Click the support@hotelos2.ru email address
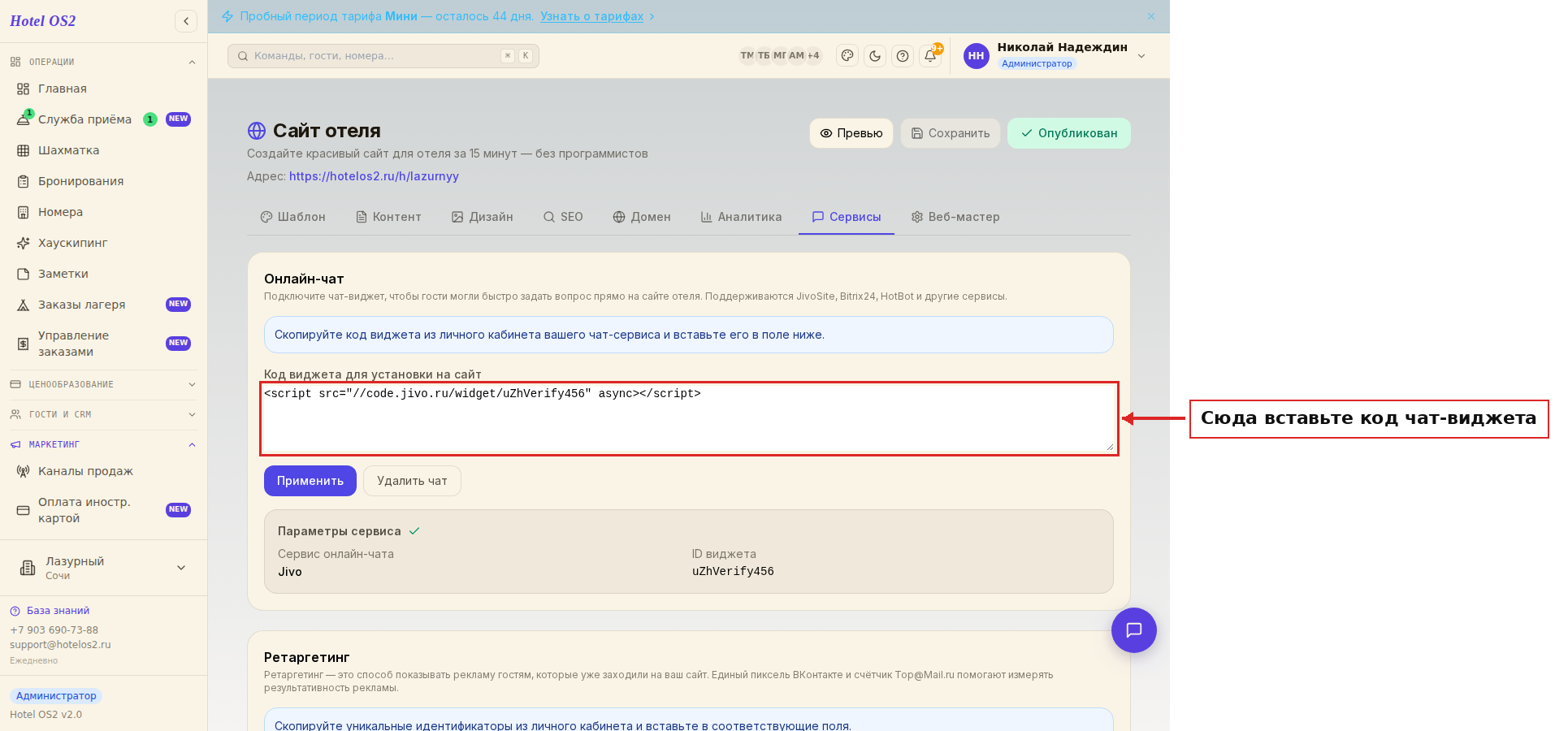This screenshot has width=1568, height=731. tap(60, 645)
